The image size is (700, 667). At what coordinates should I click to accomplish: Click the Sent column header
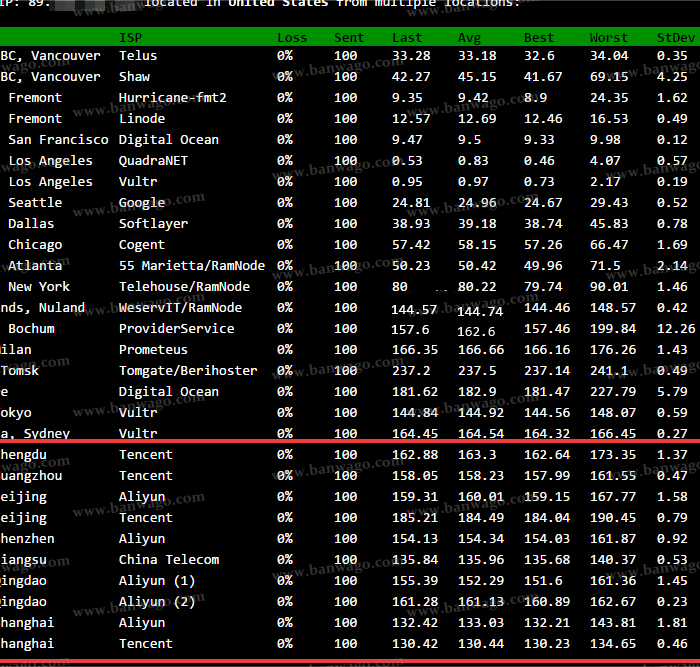pyautogui.click(x=349, y=38)
